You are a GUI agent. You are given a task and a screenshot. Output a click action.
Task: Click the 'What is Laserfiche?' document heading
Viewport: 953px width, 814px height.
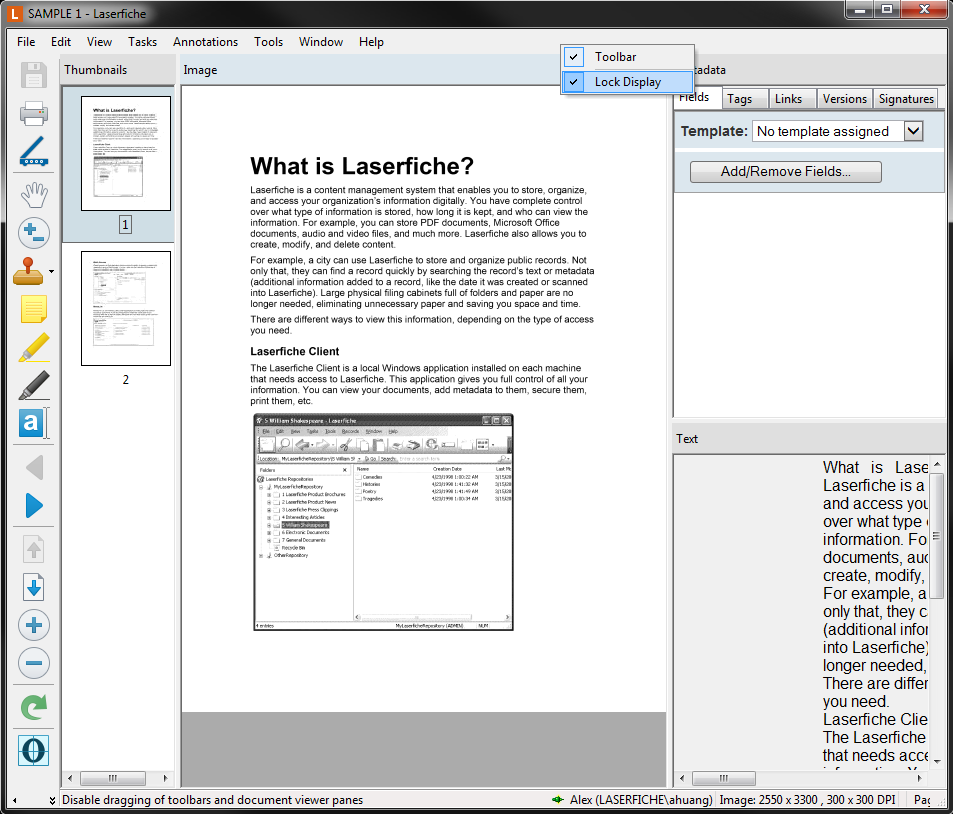362,166
